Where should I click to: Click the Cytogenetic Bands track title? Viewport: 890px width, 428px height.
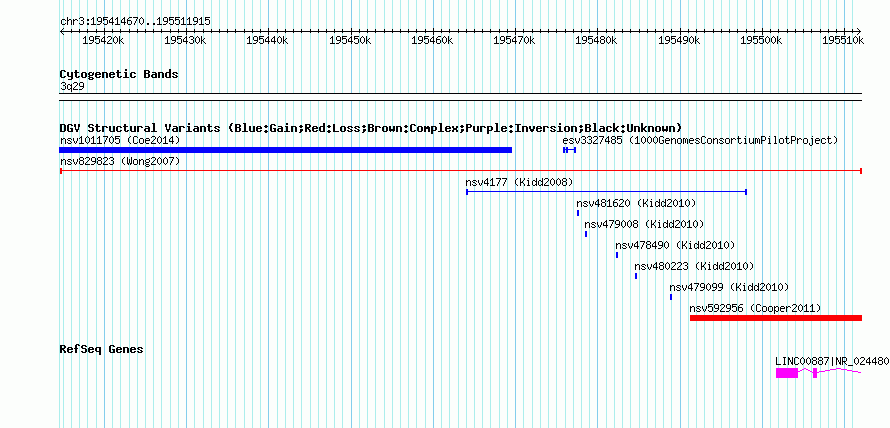pos(119,74)
